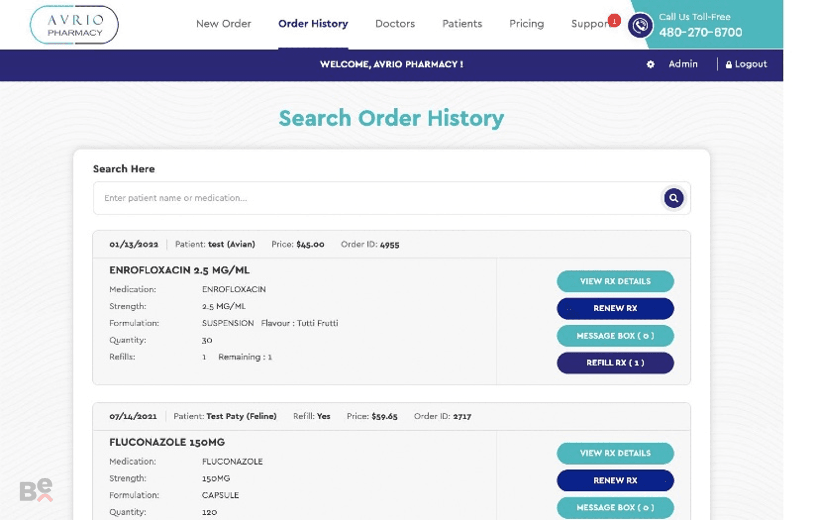
Task: Click the Logout link text
Action: [751, 64]
